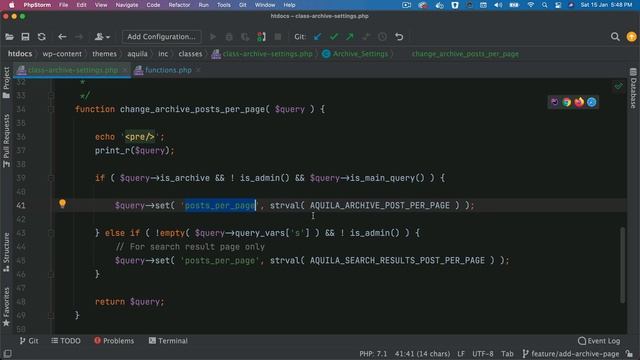640x360 pixels.
Task: Open in Safari browser icon
Action: point(591,102)
